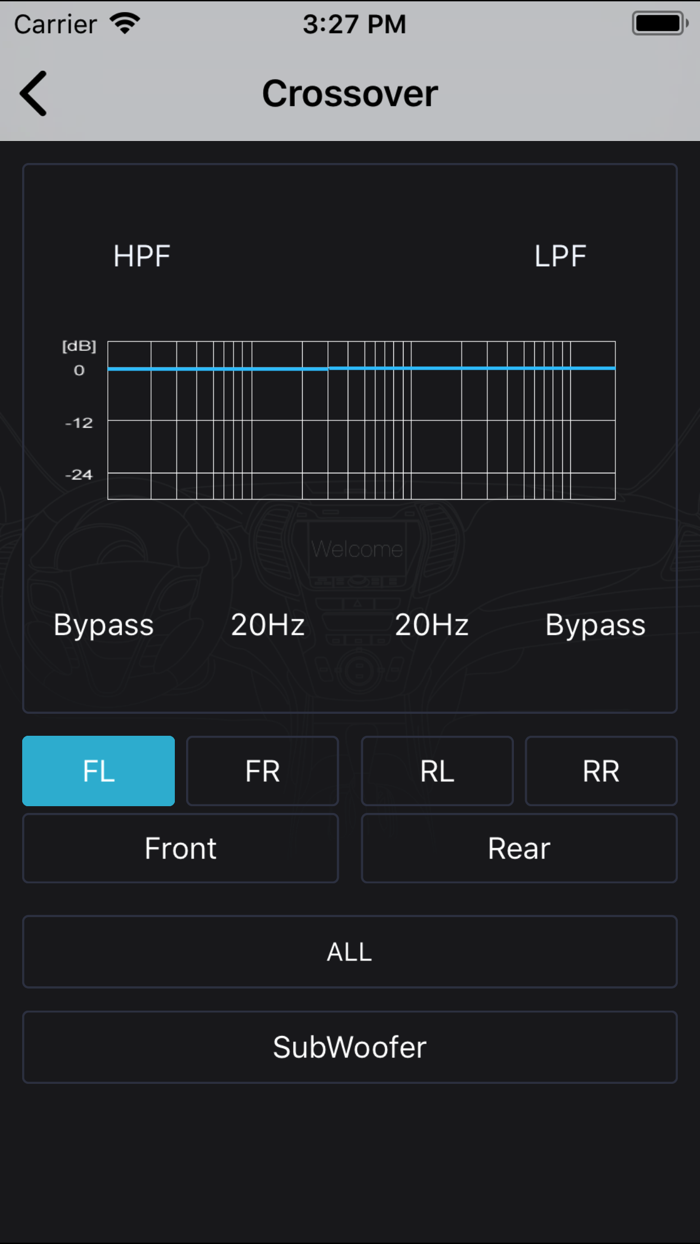Enable the RR channel
Viewport: 700px width, 1244px height.
tap(601, 770)
